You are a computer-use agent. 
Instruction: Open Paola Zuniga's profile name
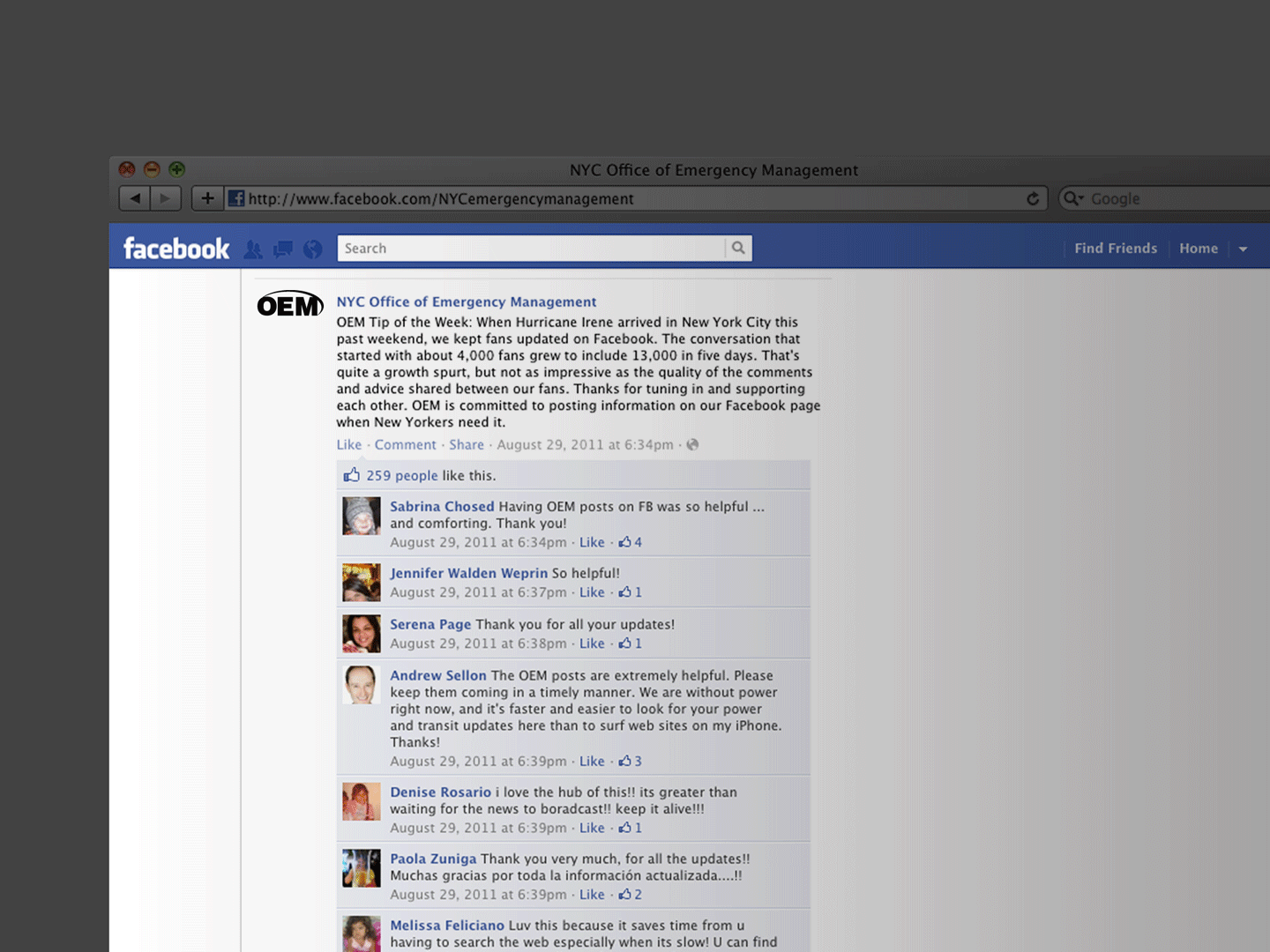(433, 859)
